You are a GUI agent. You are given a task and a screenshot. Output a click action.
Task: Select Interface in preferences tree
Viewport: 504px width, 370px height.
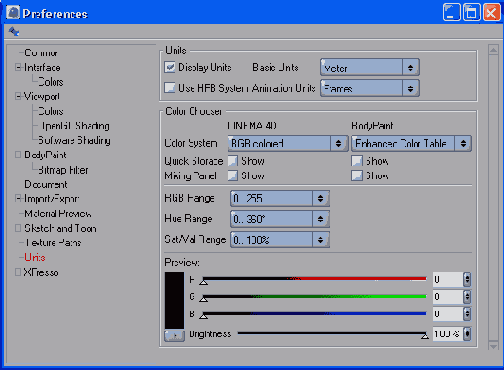[x=42, y=67]
